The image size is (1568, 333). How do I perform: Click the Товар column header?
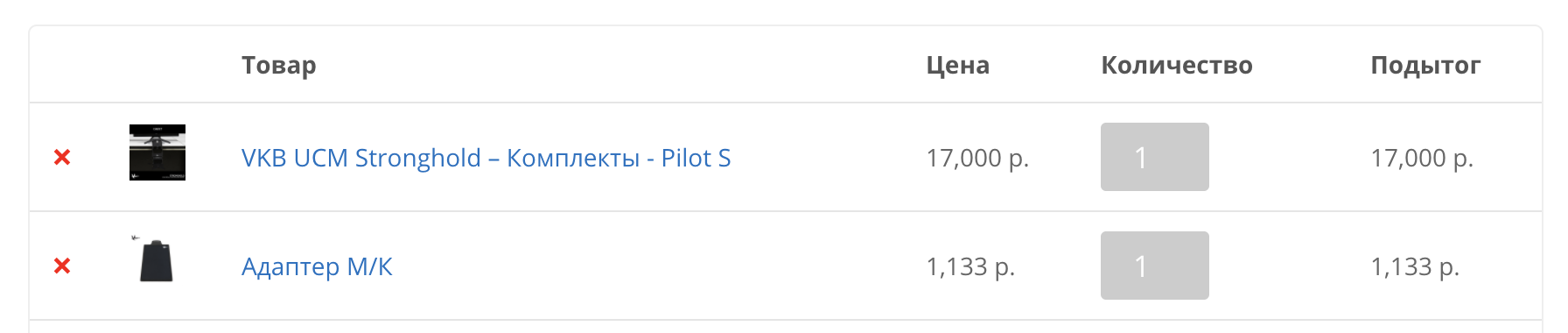point(279,66)
